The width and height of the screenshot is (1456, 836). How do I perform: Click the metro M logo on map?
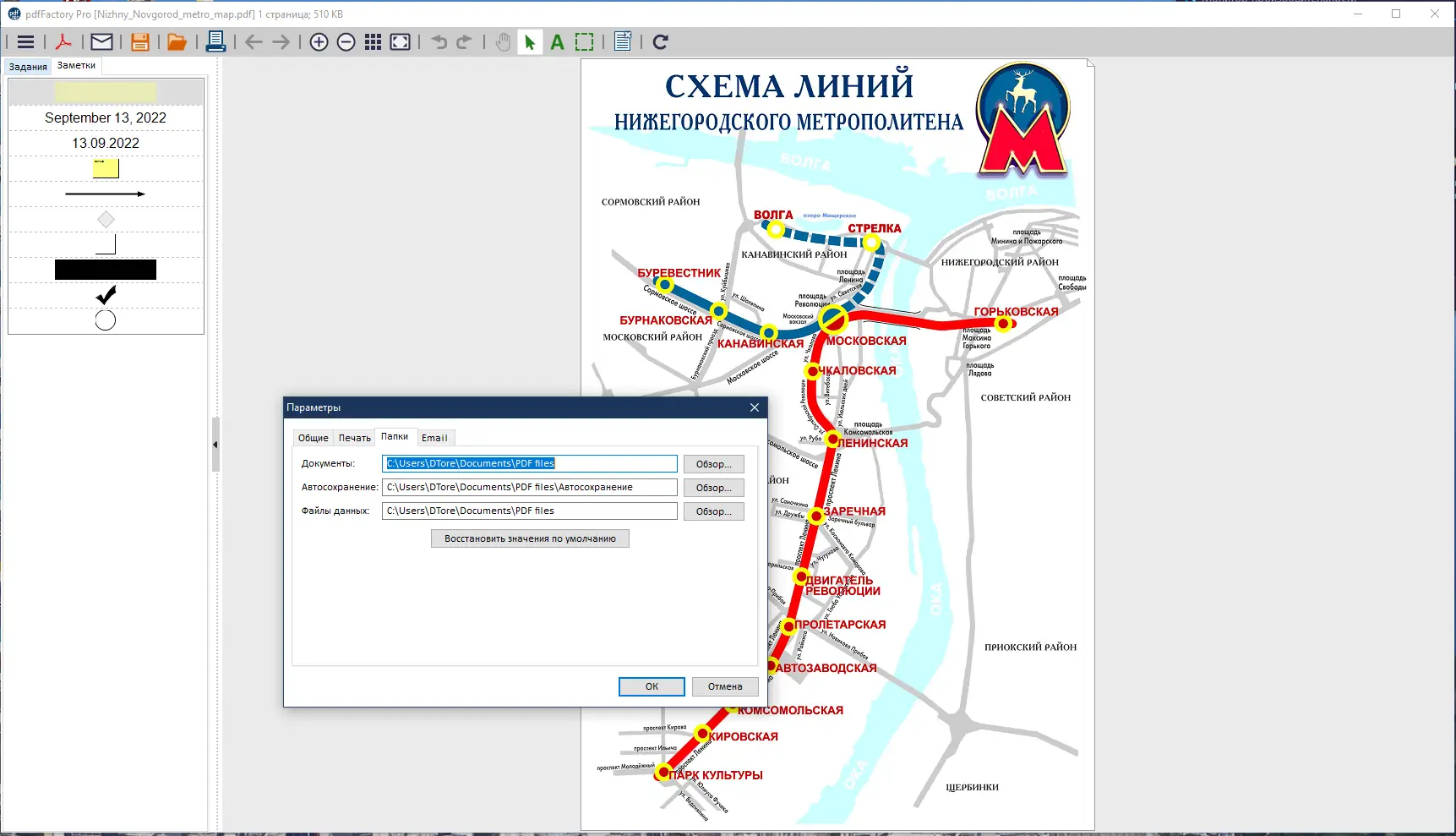click(1022, 122)
